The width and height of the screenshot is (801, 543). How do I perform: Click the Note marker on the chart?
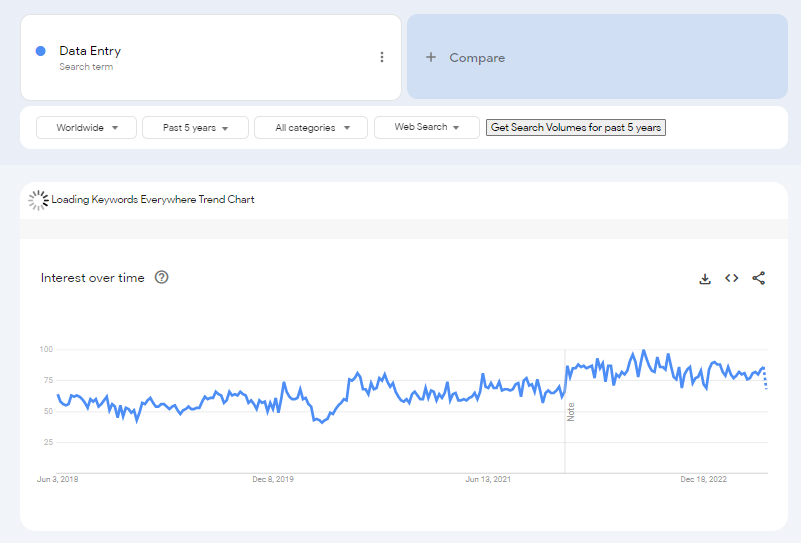pos(571,411)
